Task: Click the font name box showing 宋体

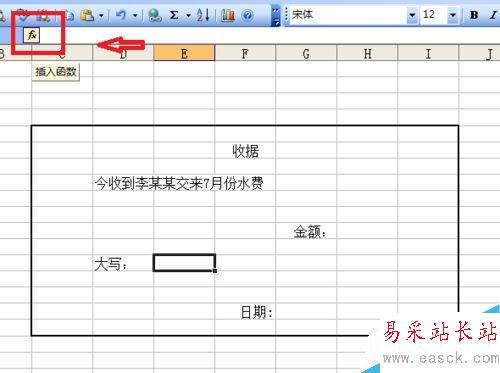Action: point(348,15)
